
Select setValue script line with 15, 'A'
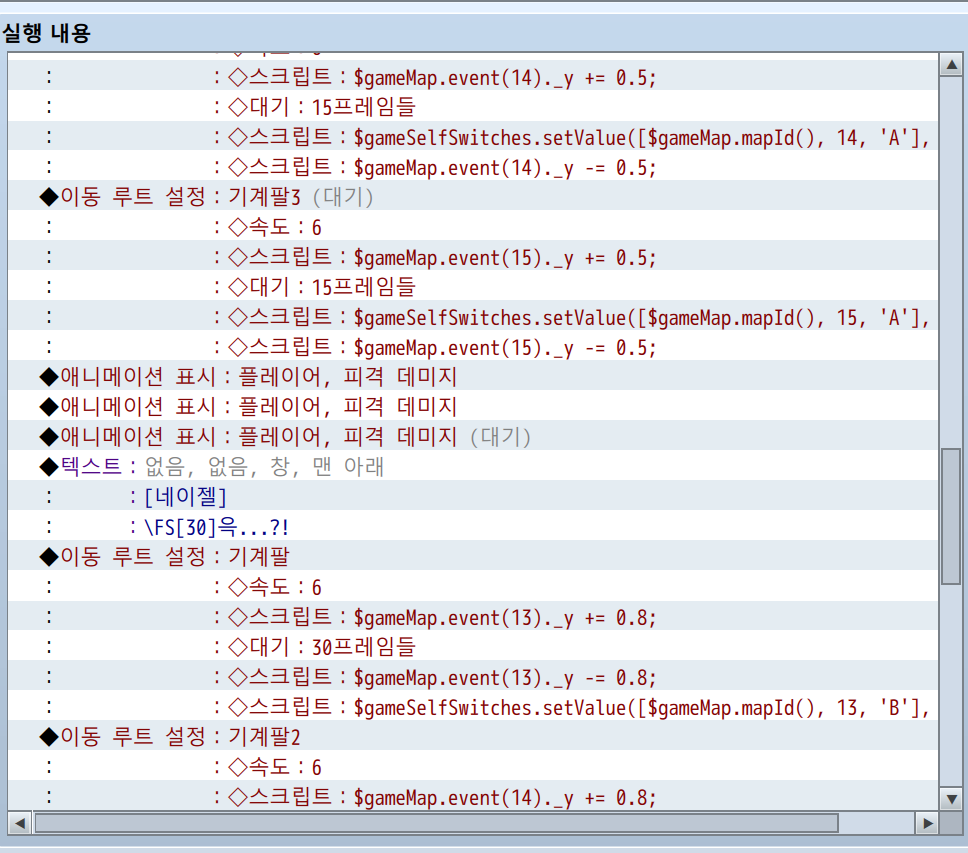point(473,317)
